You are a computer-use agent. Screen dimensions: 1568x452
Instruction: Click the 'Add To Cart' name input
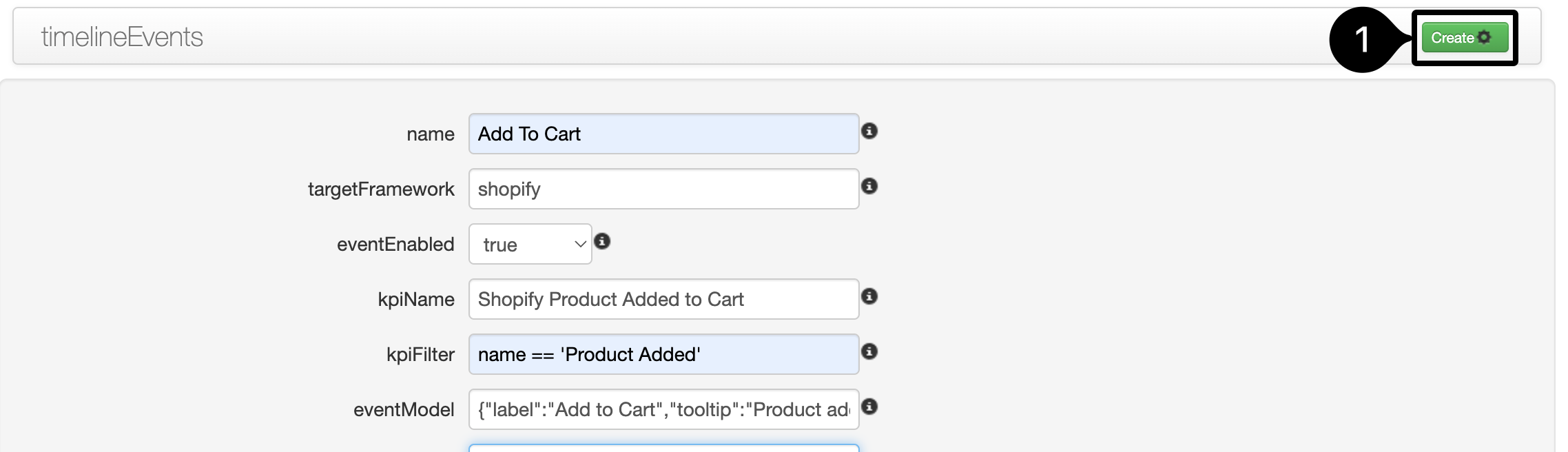[x=663, y=134]
